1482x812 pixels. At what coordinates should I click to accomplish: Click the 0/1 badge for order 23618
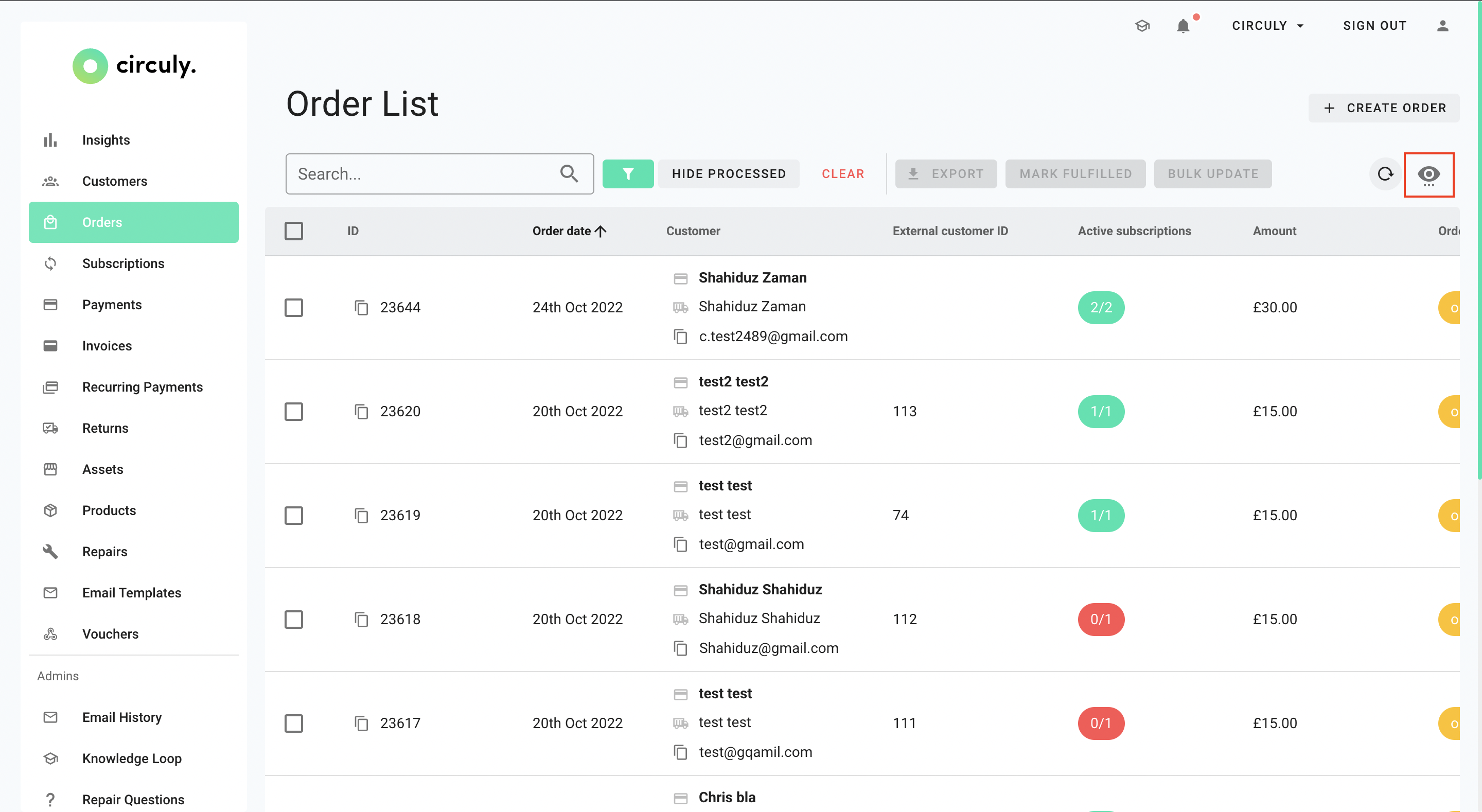[1101, 620]
